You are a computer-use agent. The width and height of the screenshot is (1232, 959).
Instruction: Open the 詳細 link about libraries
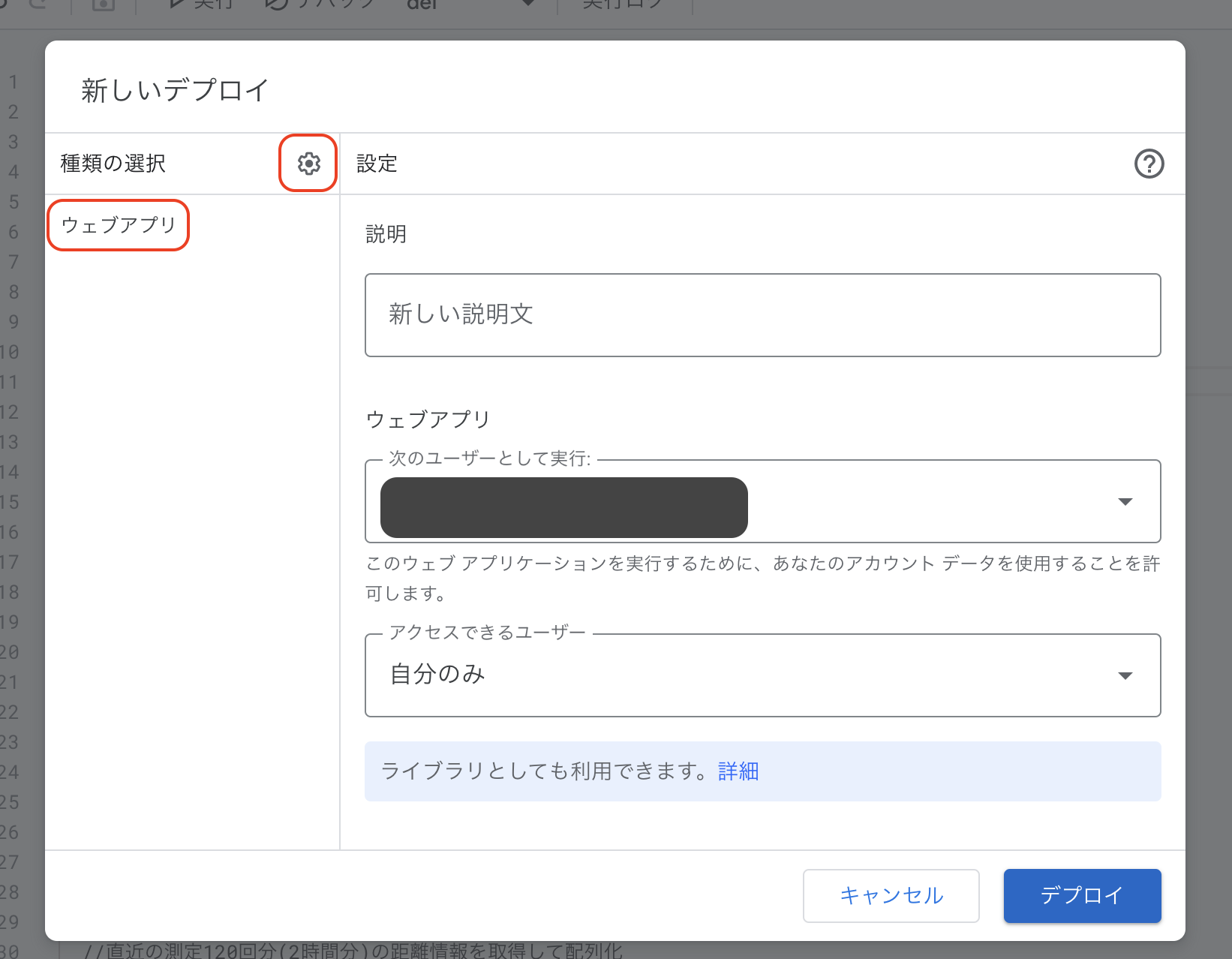tap(738, 771)
